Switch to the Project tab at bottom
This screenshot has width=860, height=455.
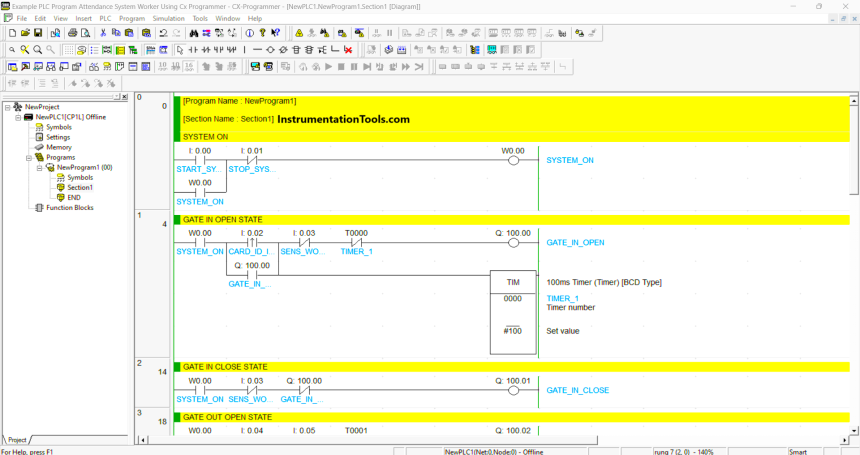[16, 440]
